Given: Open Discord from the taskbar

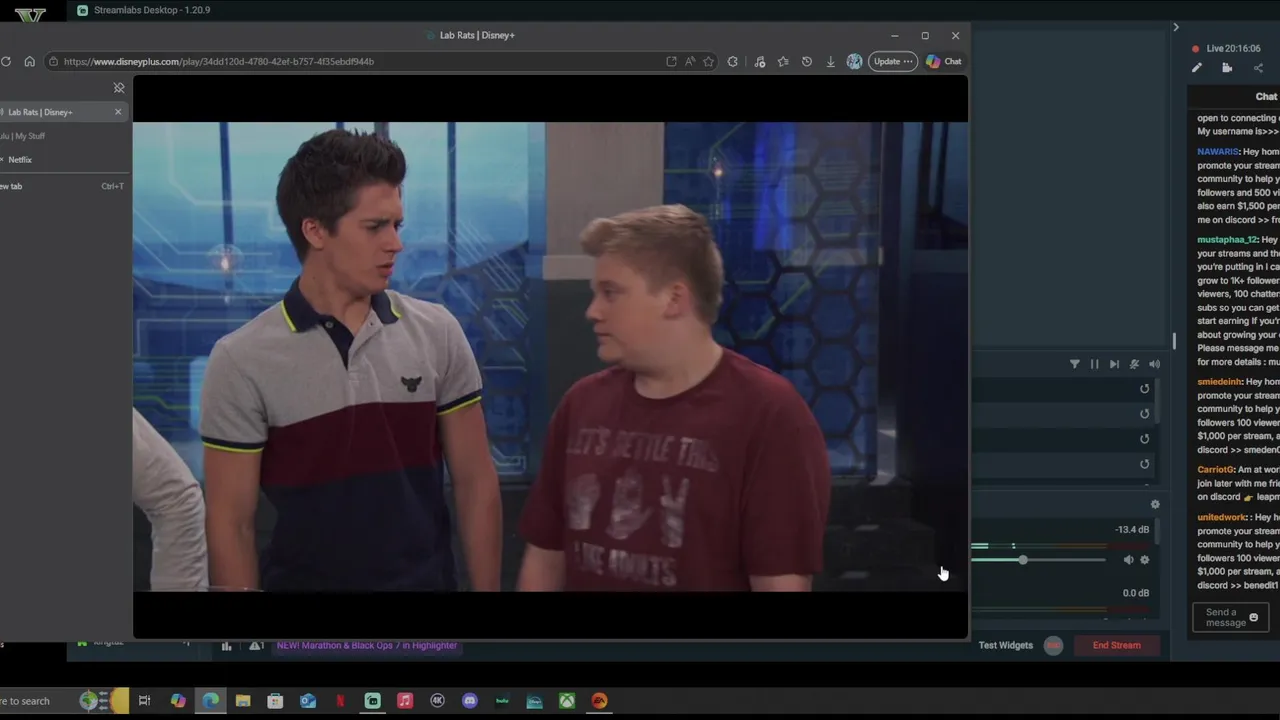Looking at the screenshot, I should tap(470, 701).
